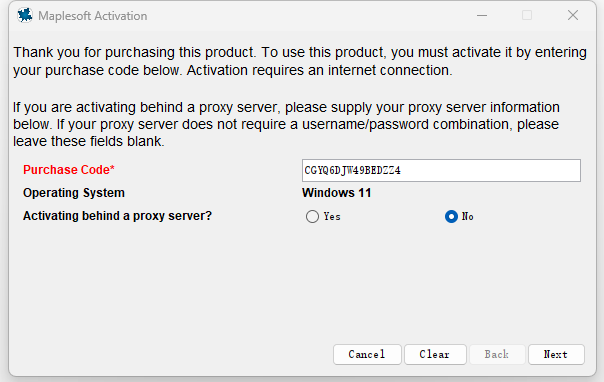The image size is (604, 382).
Task: Click the 'No' text beside its radio
Action: pos(467,216)
